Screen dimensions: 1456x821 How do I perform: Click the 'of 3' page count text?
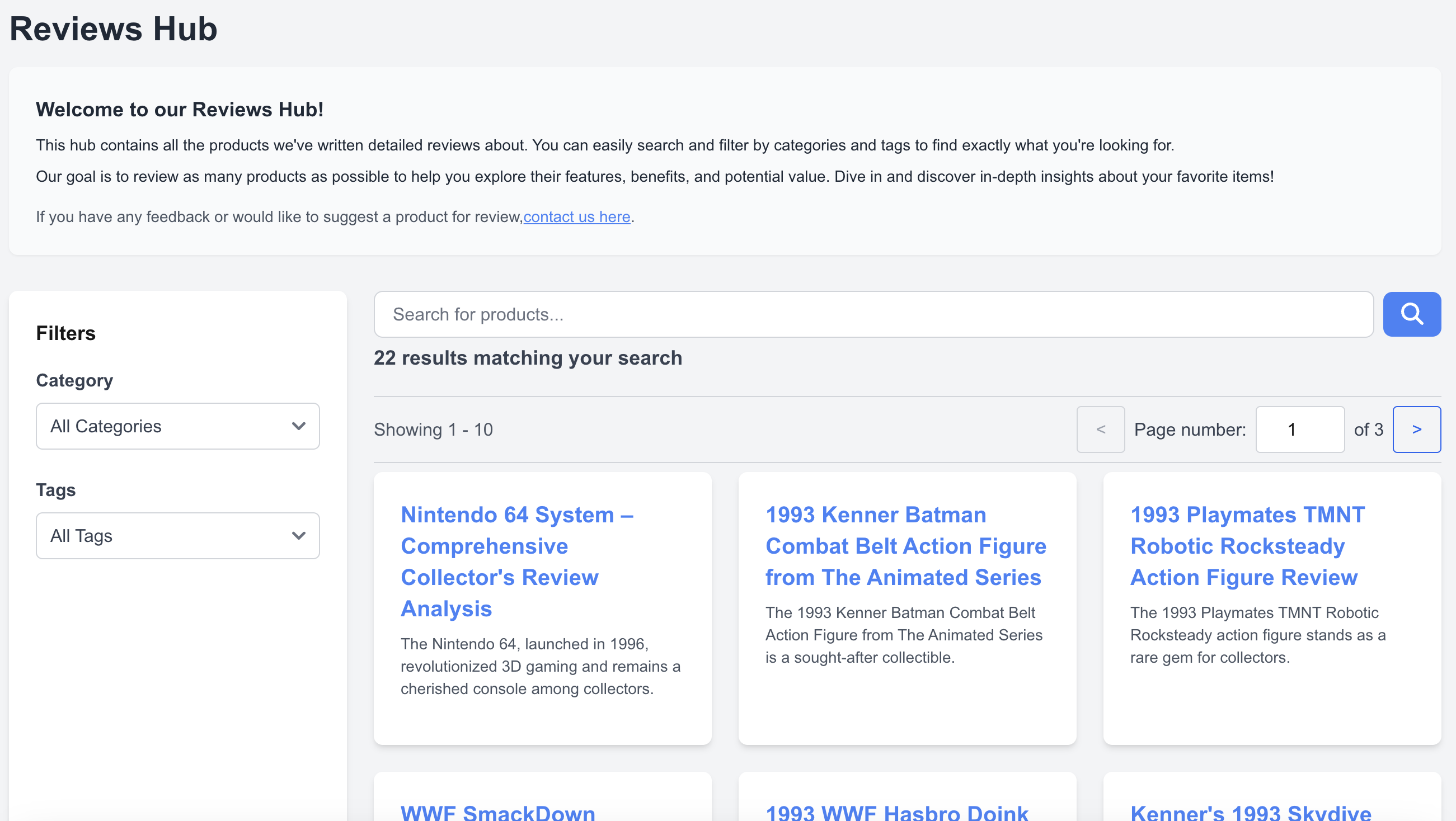1368,430
